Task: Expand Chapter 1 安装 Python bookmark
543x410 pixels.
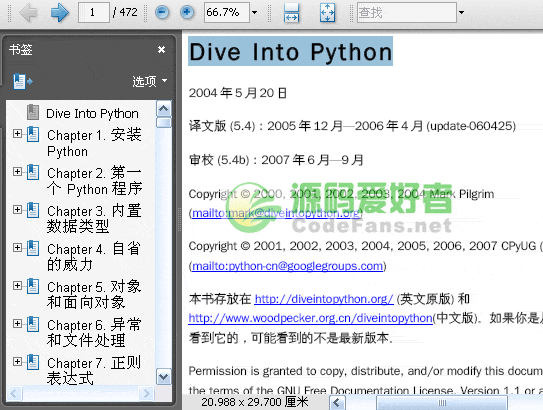Action: coord(17,134)
